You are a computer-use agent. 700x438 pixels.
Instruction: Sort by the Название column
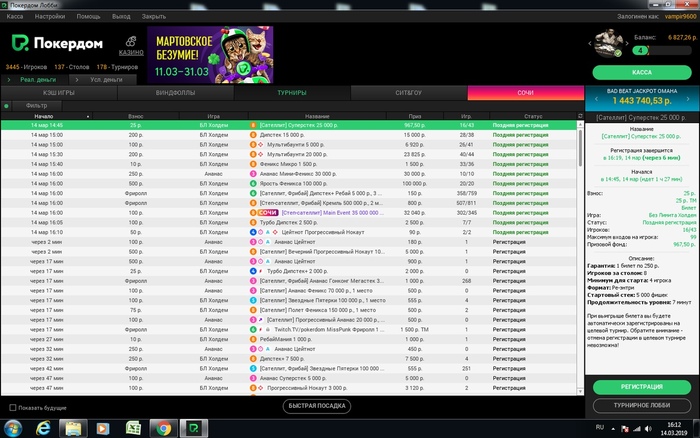point(317,116)
